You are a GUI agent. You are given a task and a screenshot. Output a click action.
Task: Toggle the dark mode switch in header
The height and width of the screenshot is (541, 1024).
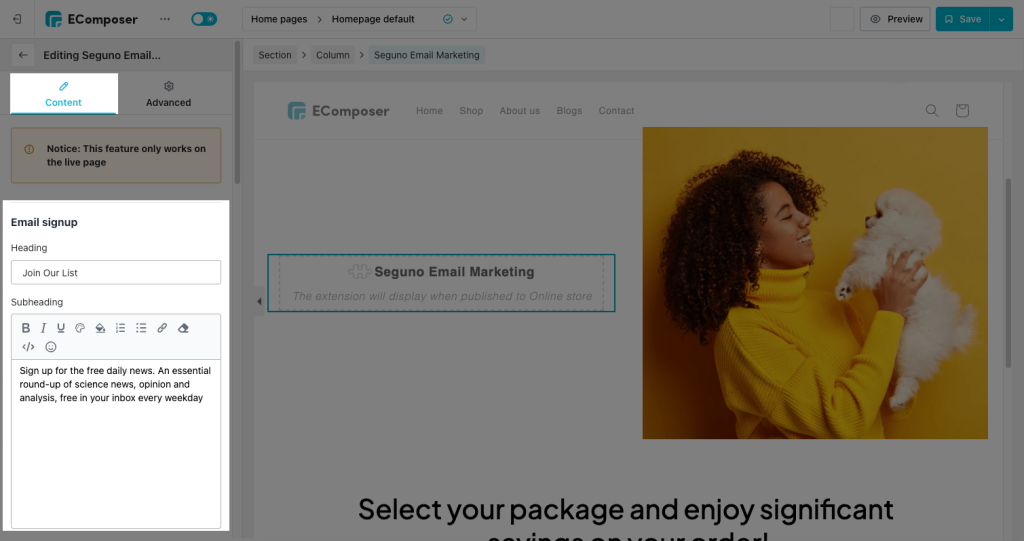pos(204,19)
